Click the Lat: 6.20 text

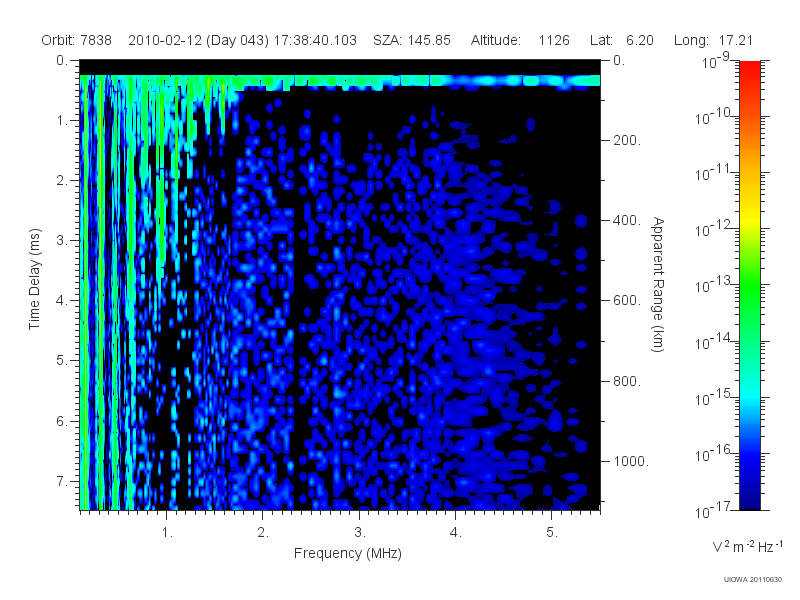coord(621,40)
